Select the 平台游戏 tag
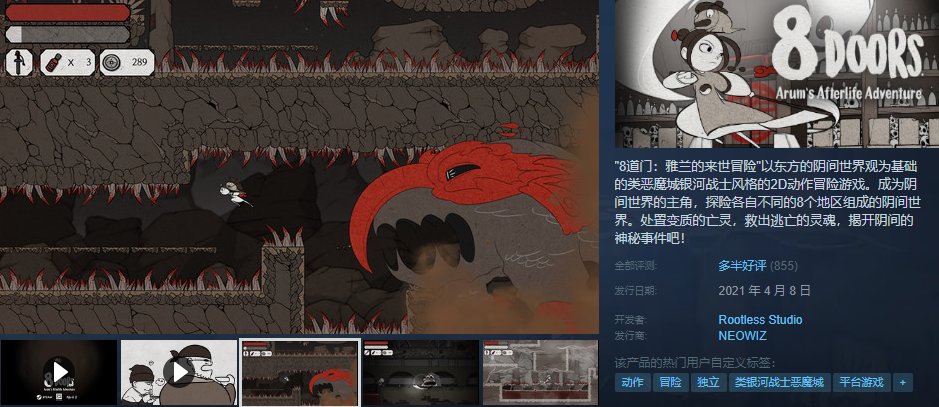The height and width of the screenshot is (407, 939). pyautogui.click(x=861, y=382)
